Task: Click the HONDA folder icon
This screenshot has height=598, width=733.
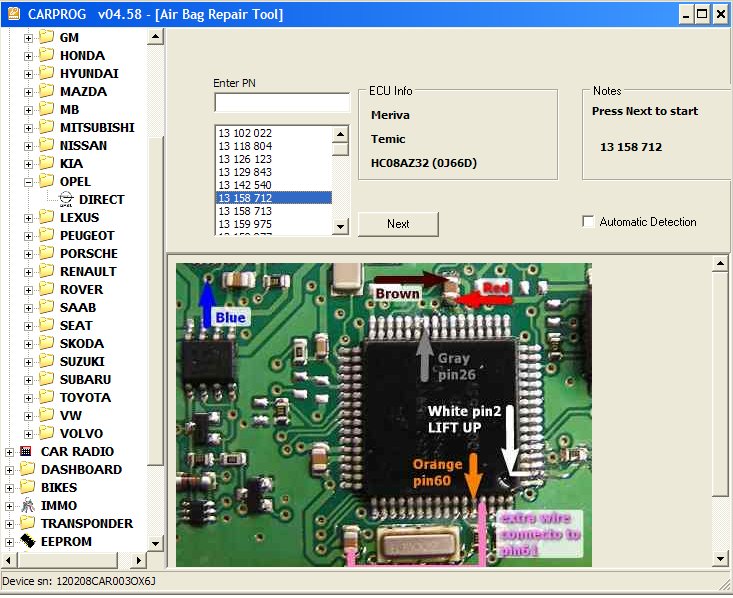Action: (46, 55)
